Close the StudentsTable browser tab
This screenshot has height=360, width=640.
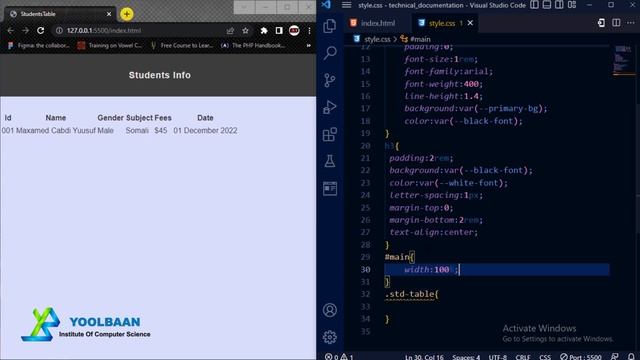tap(109, 14)
